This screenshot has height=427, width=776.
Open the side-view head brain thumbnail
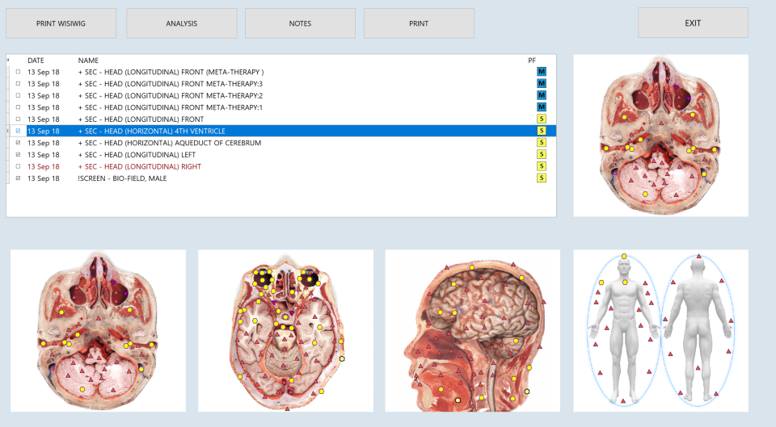coord(472,331)
